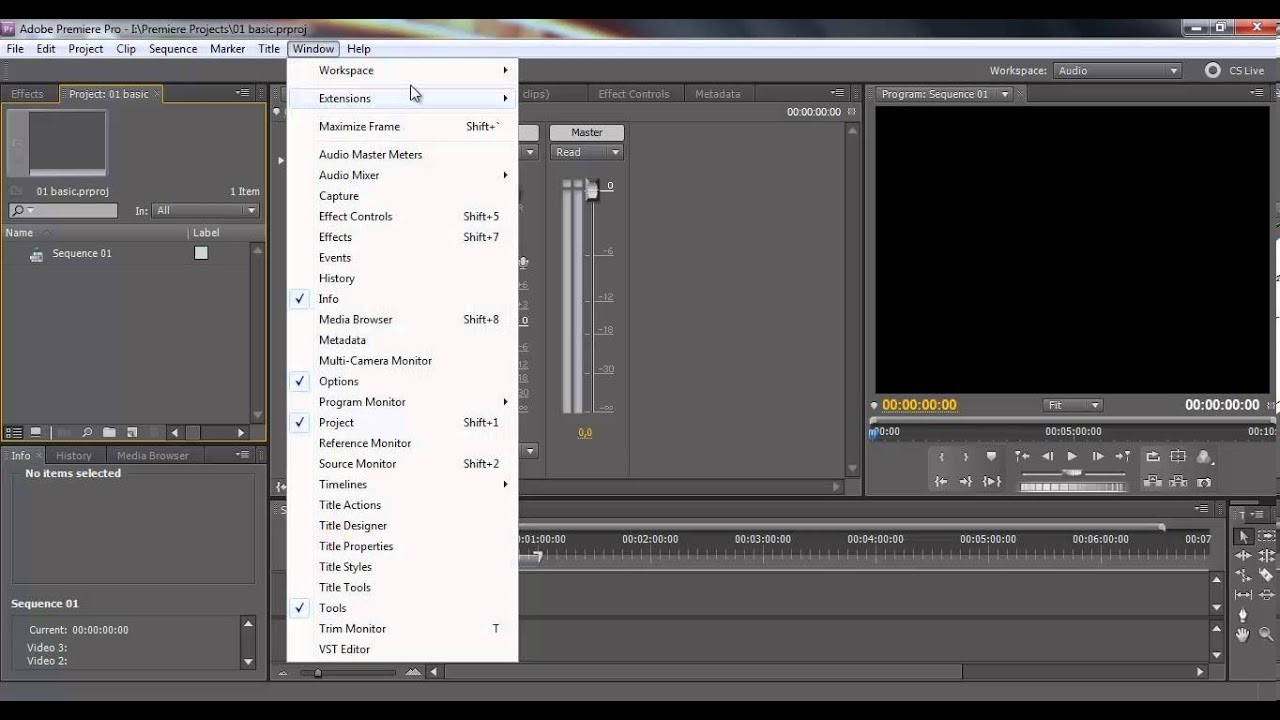Click the shuttle slider in Program Monitor
This screenshot has height=720, width=1280.
(x=1072, y=473)
